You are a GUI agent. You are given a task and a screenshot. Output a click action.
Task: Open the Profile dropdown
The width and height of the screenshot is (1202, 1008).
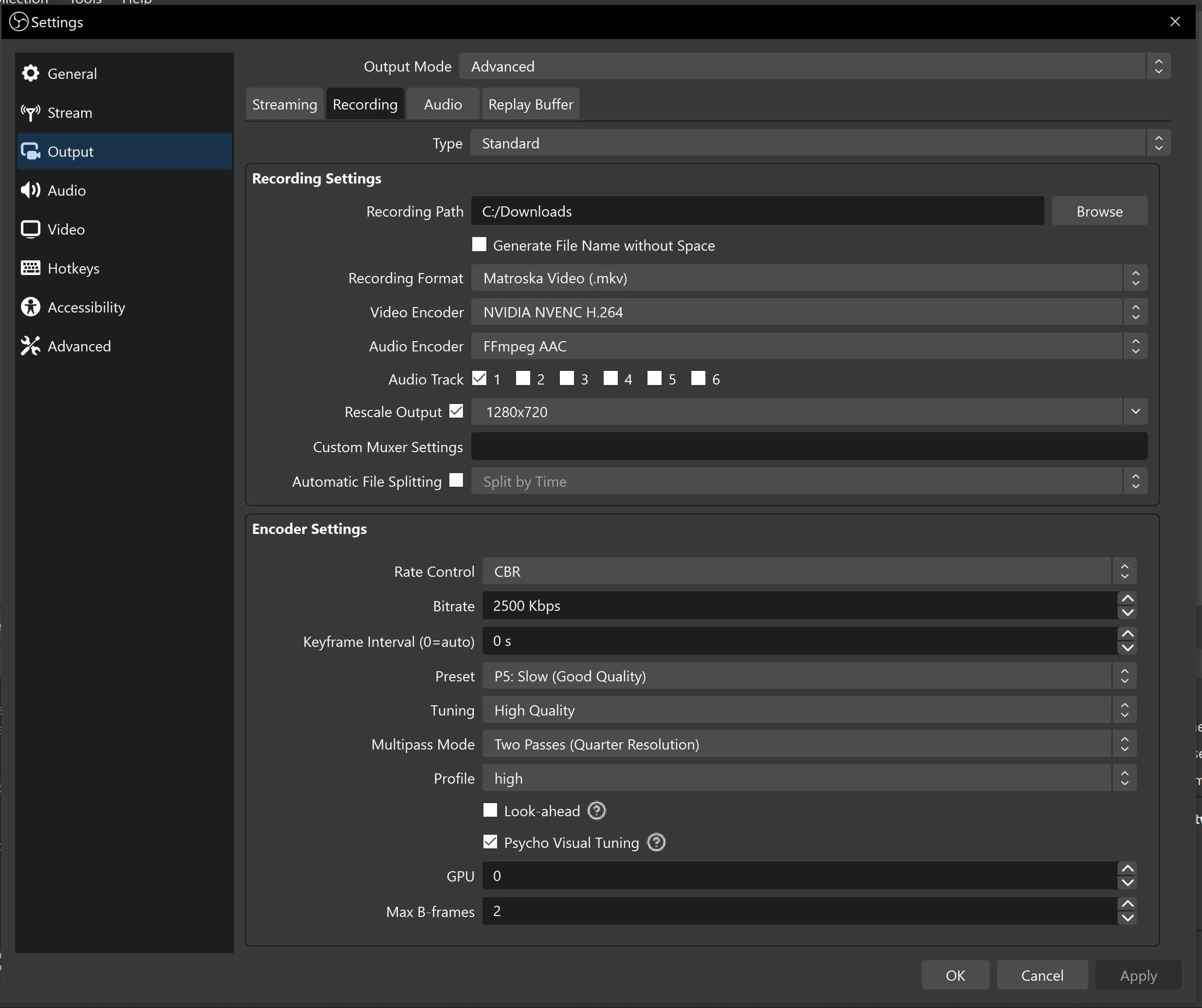809,778
